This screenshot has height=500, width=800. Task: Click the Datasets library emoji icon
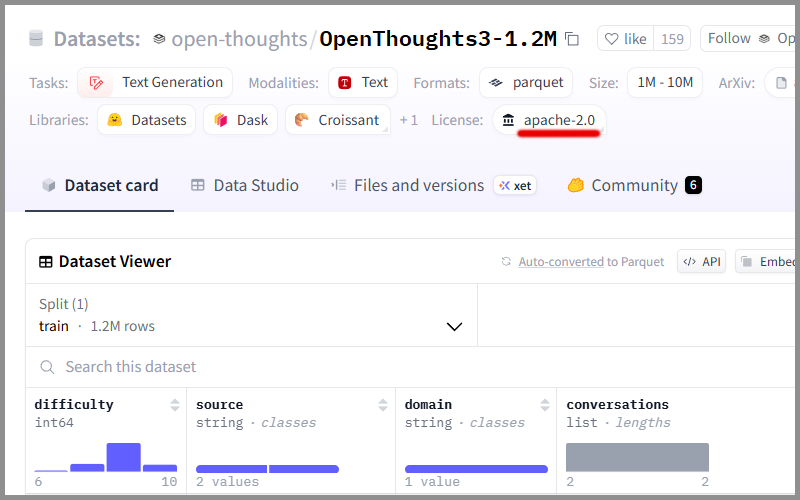point(115,120)
